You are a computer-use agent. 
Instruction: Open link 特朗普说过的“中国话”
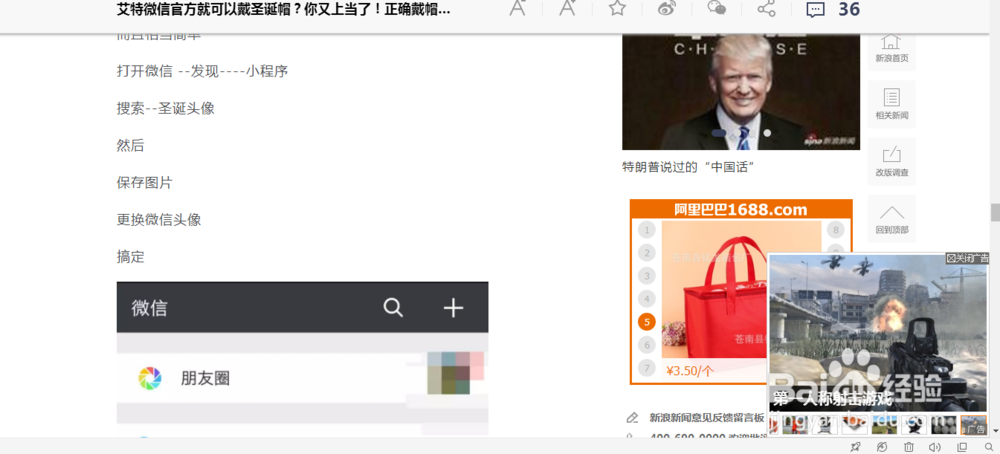pyautogui.click(x=689, y=168)
